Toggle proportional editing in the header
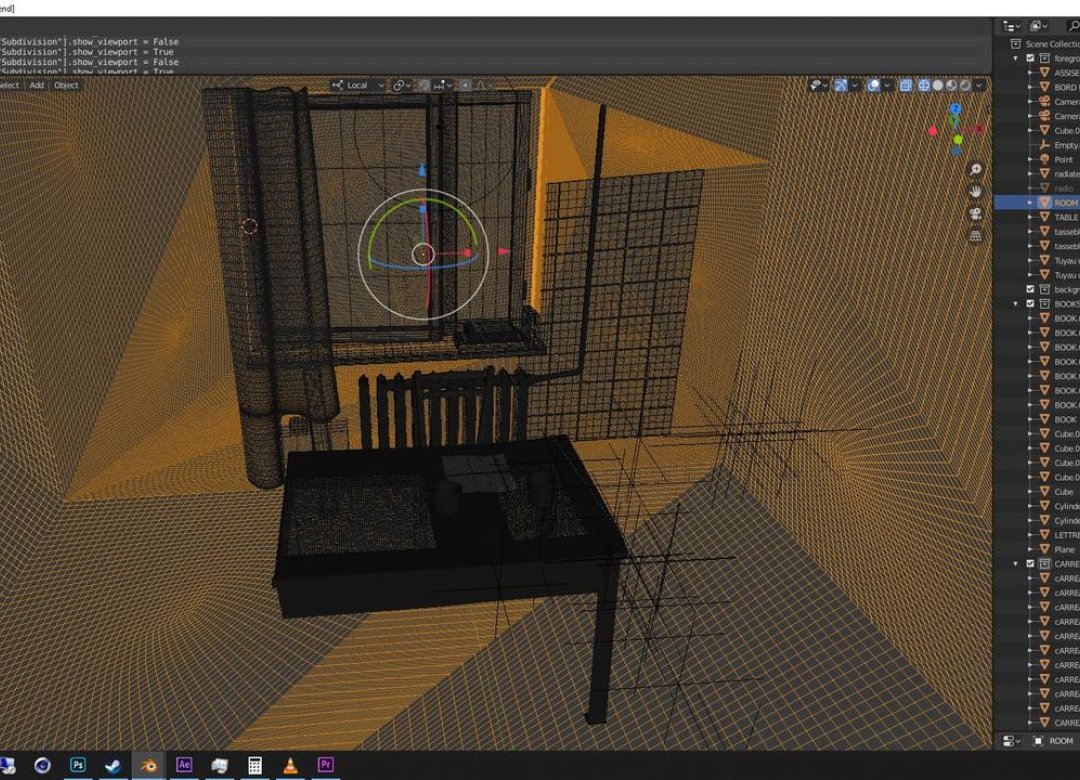 click(x=466, y=85)
